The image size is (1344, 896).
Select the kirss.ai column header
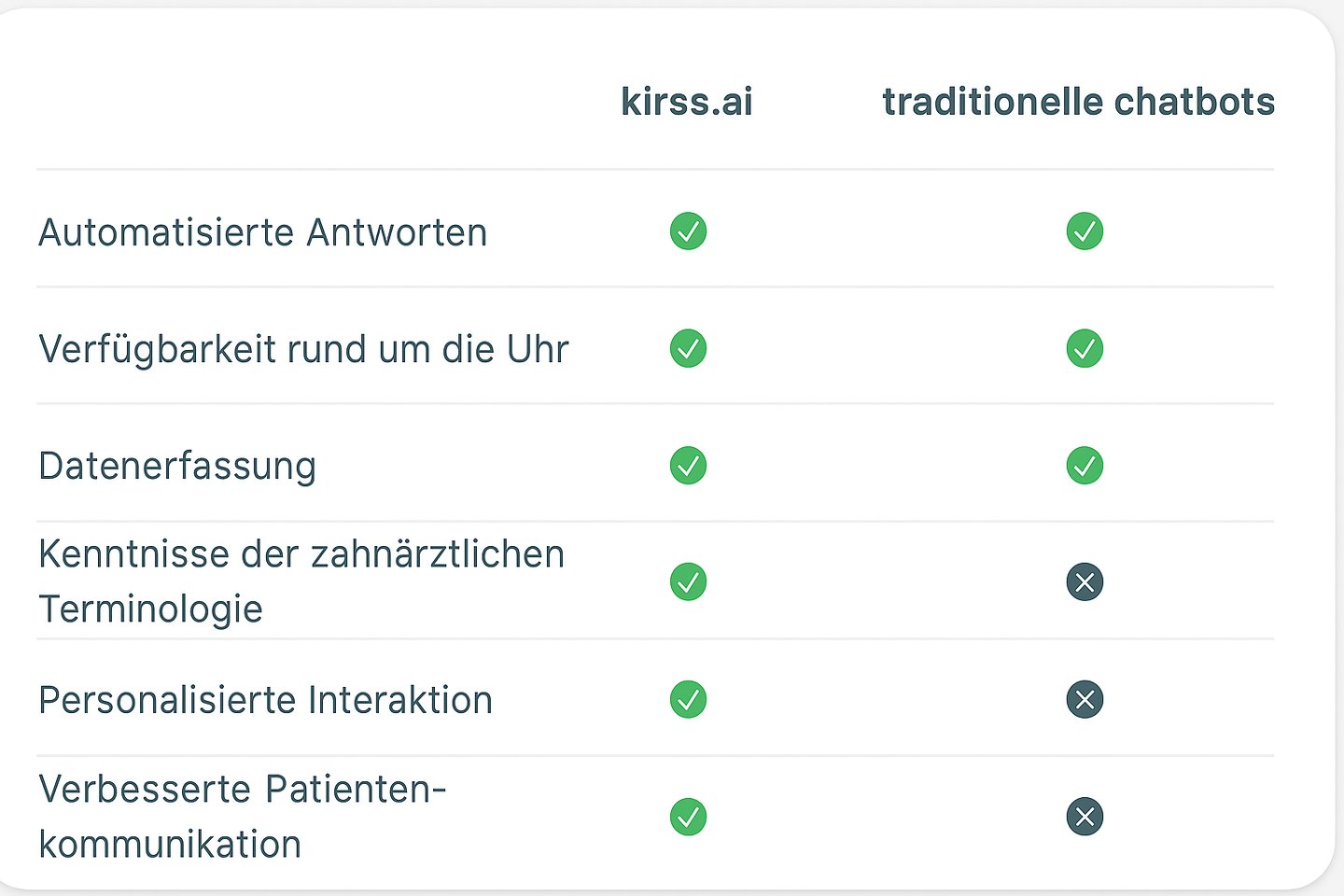tap(687, 102)
